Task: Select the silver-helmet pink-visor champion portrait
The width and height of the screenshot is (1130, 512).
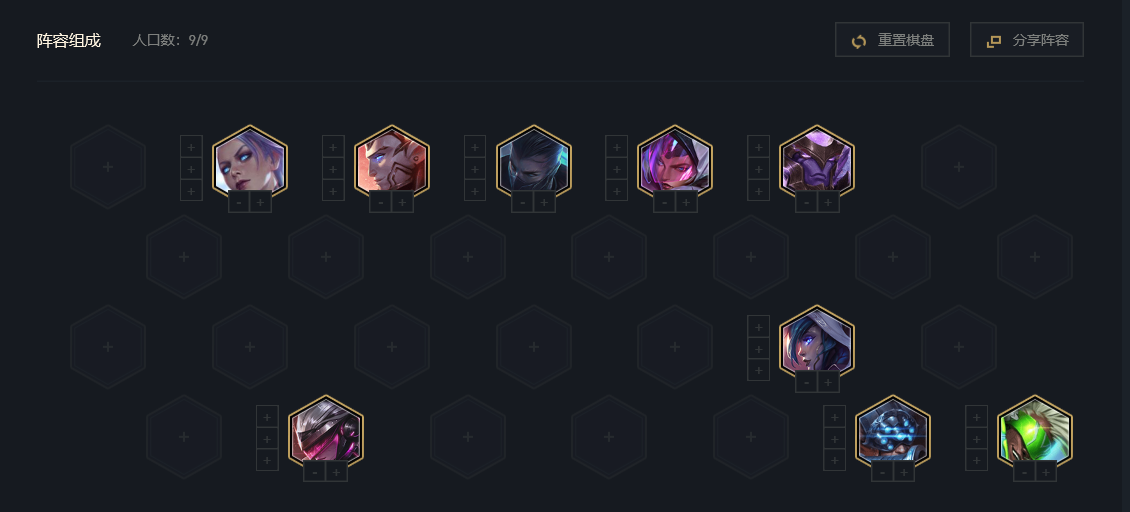Action: 326,433
